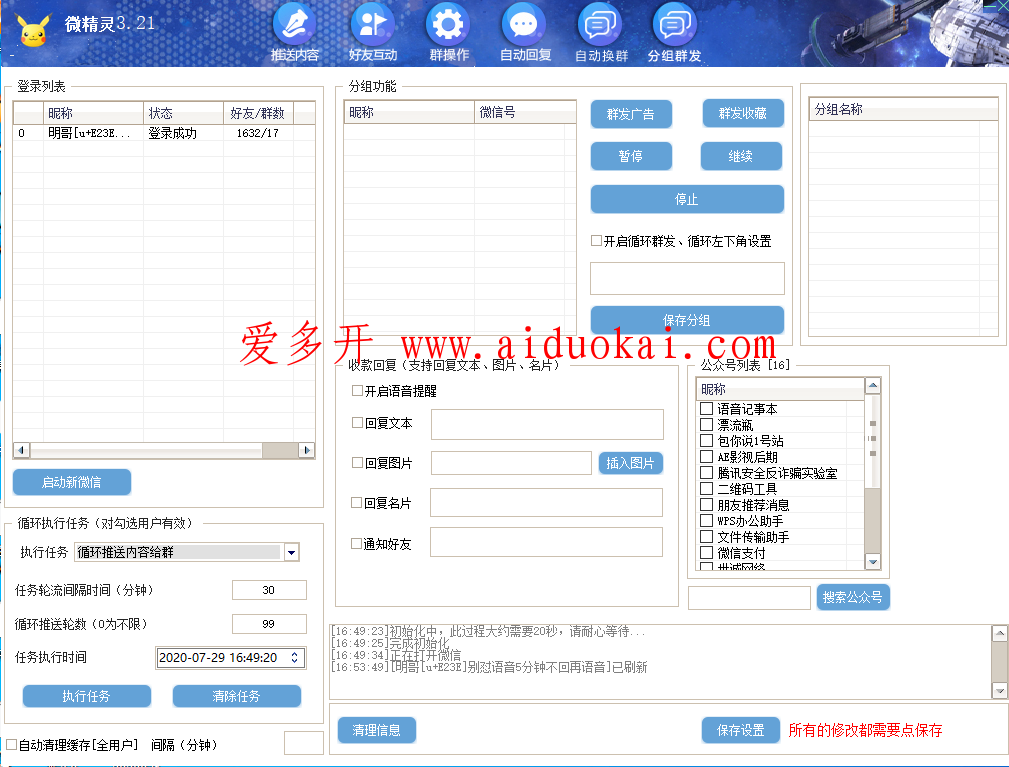
Task: Check 漂流瓶 in 公众号列表
Action: (706, 425)
